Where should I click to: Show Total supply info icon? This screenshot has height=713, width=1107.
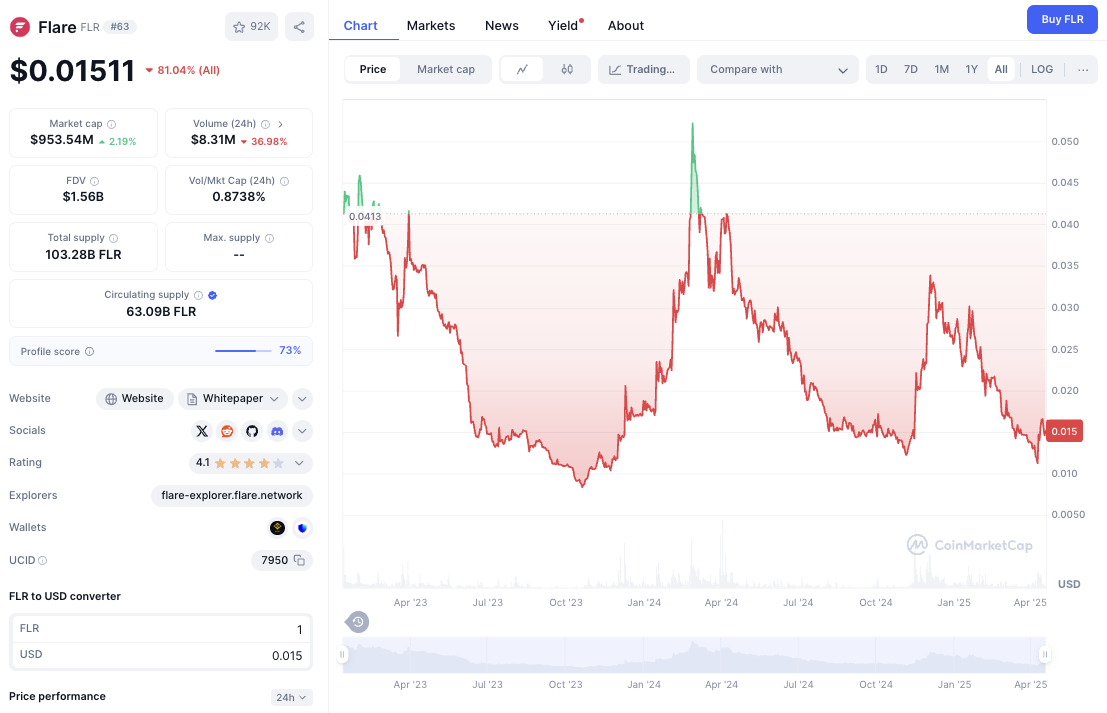coord(114,239)
